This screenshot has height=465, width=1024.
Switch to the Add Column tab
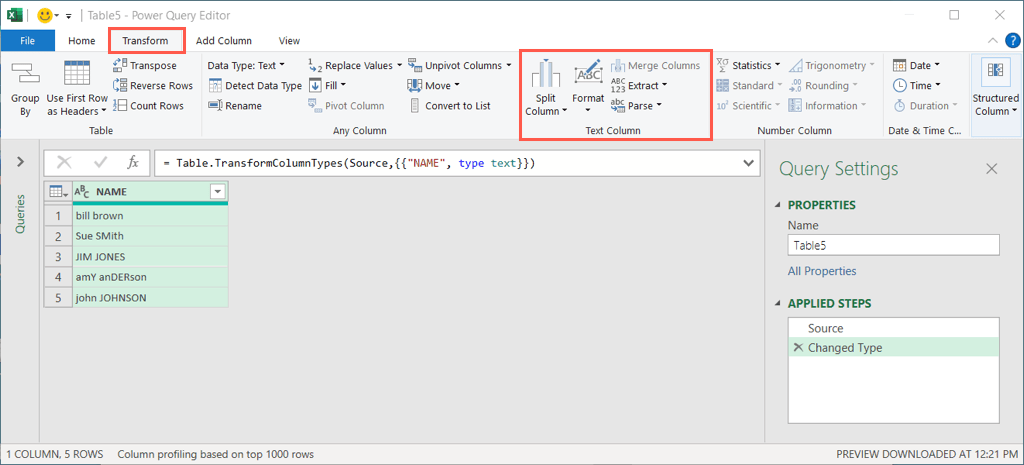[223, 40]
